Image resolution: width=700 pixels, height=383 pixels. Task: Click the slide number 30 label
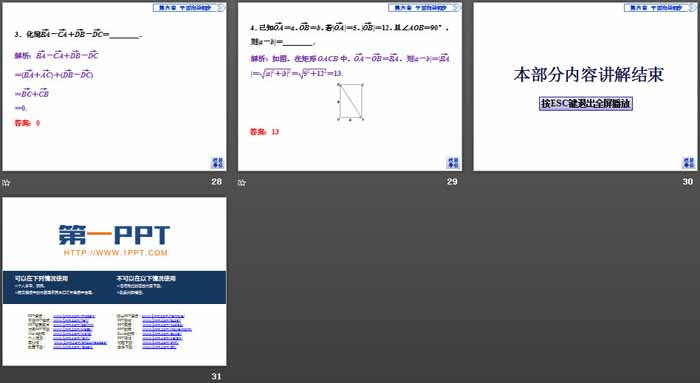click(x=688, y=182)
